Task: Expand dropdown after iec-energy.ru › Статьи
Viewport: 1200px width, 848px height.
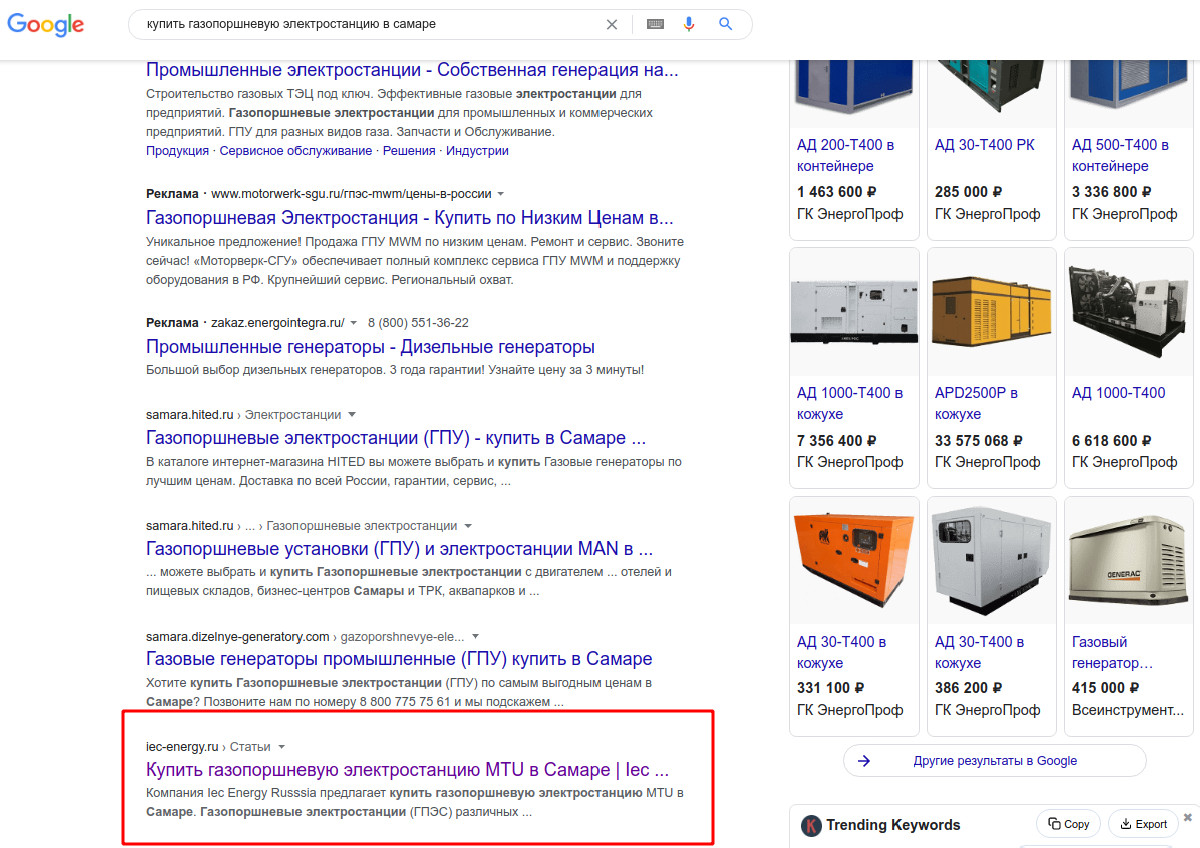Action: pyautogui.click(x=281, y=747)
